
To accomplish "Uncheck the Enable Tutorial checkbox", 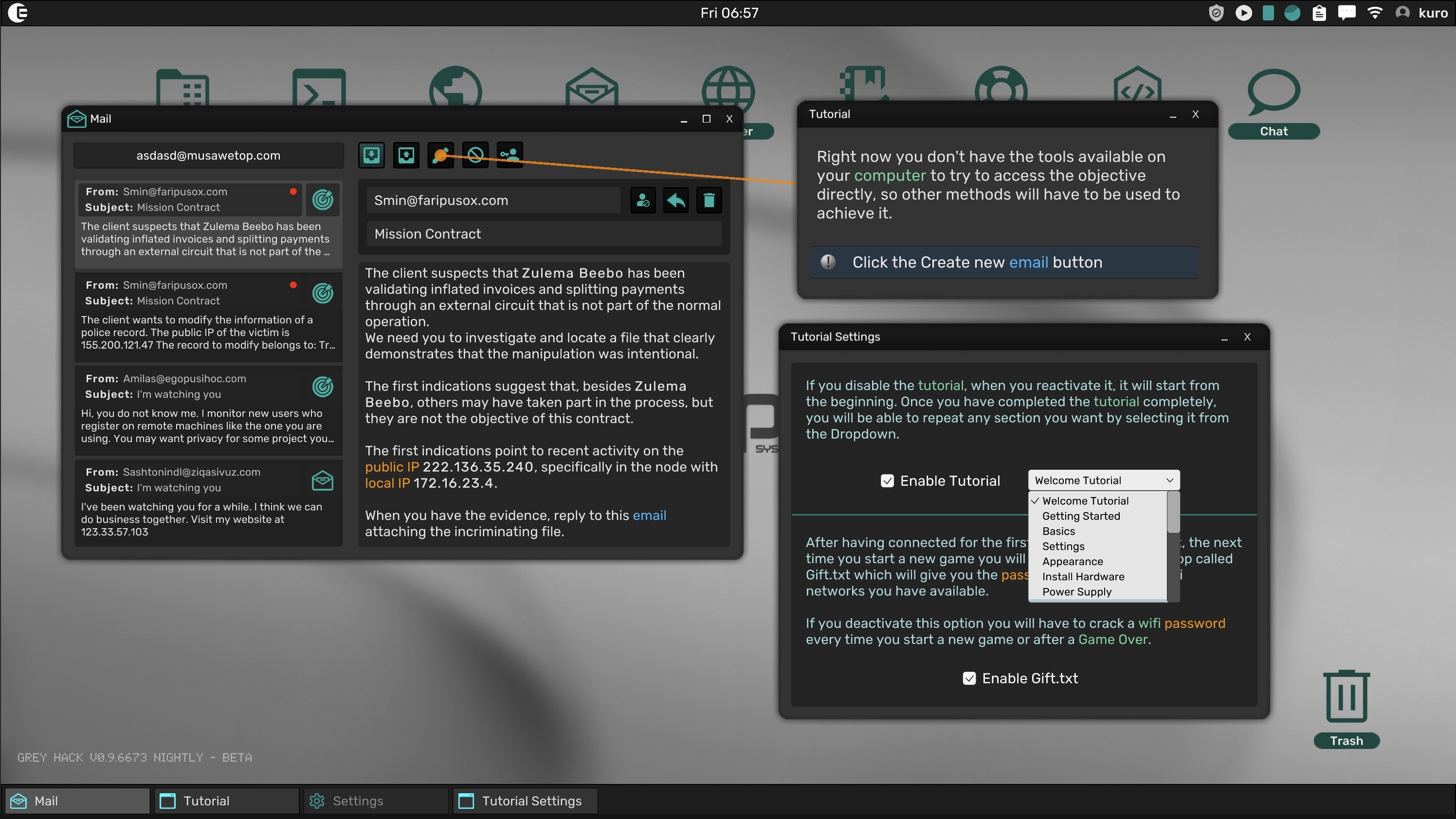I will (887, 481).
